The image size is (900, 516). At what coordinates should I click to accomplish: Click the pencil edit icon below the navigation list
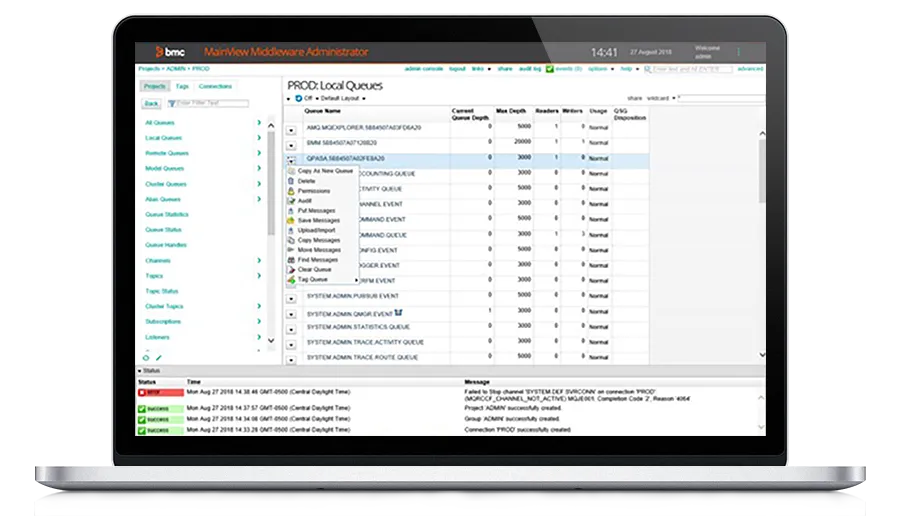(x=159, y=358)
